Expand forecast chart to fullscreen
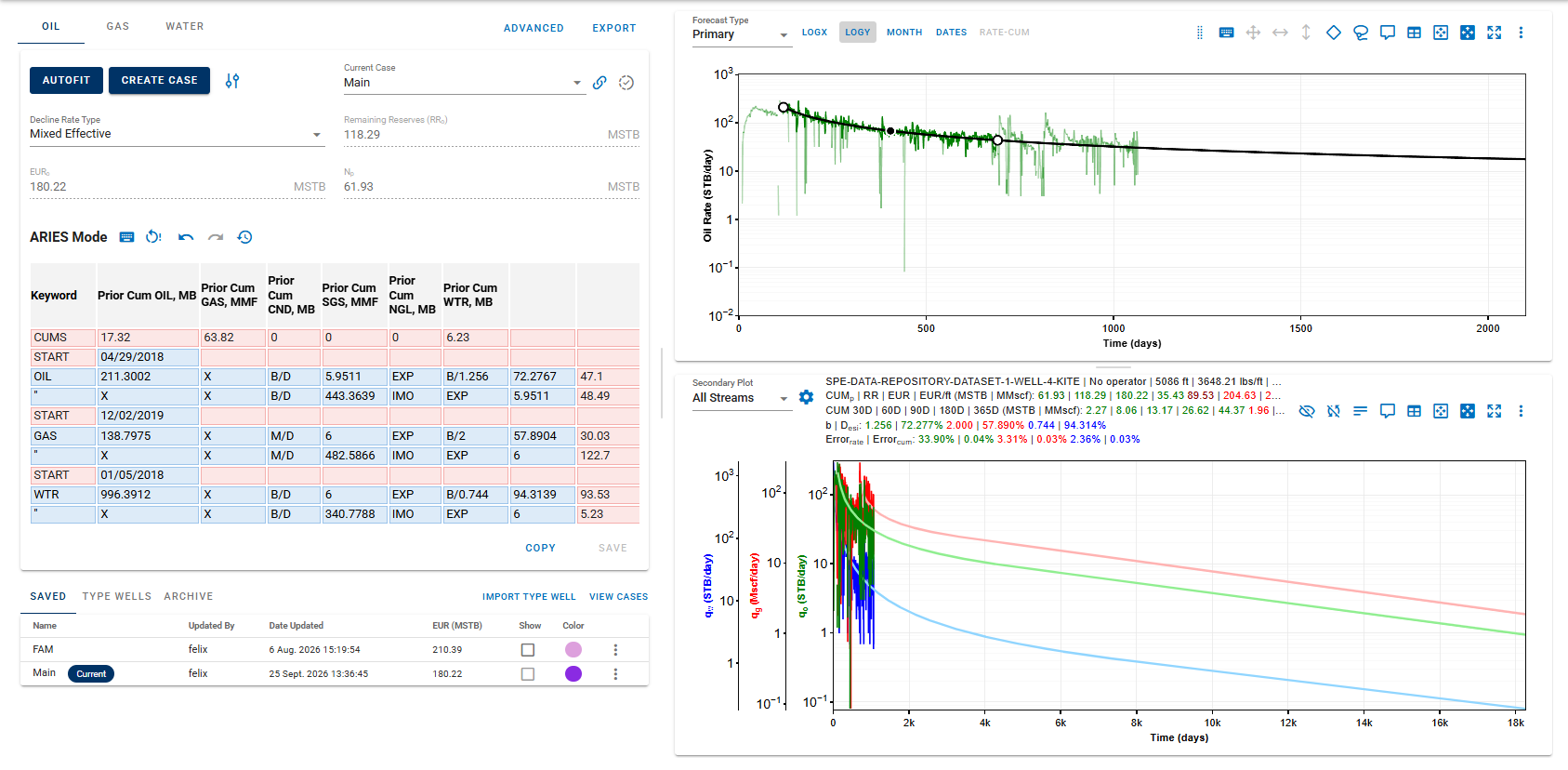Viewport: 1568px width, 770px height. 1495,33
